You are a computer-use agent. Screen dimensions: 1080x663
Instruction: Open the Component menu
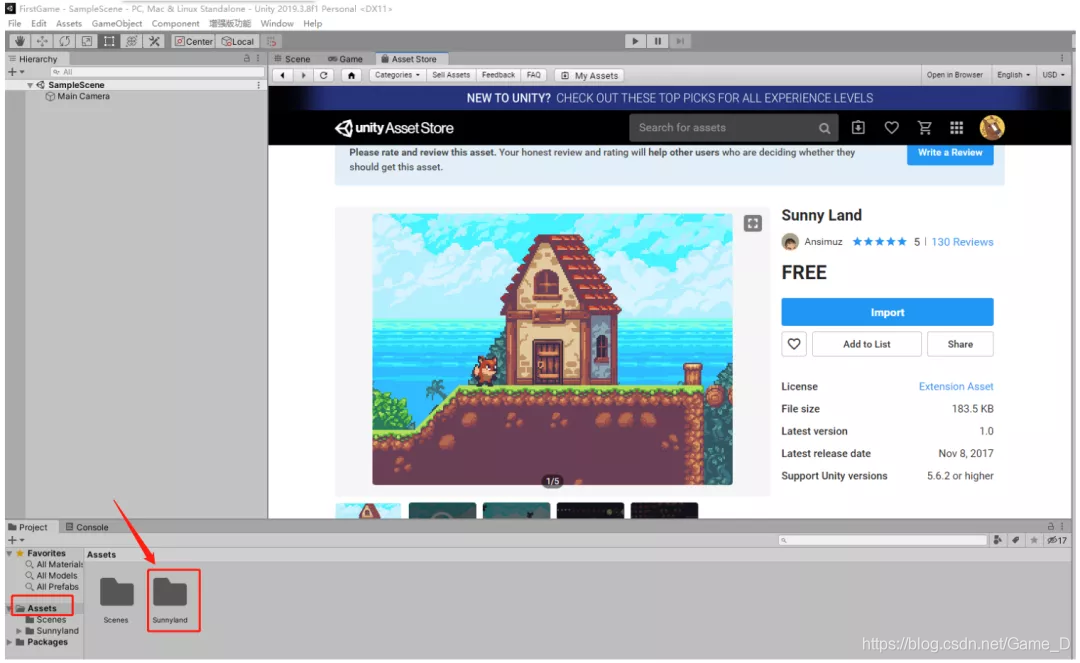175,23
